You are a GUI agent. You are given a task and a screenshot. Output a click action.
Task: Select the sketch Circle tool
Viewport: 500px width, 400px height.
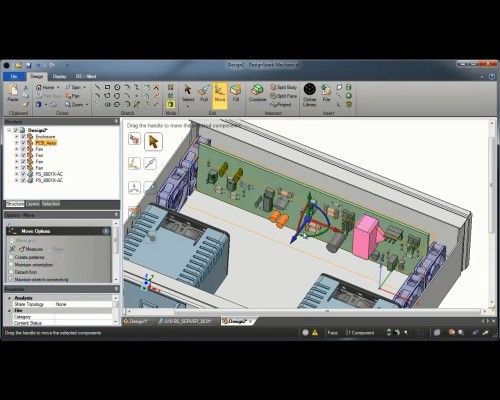tap(117, 87)
